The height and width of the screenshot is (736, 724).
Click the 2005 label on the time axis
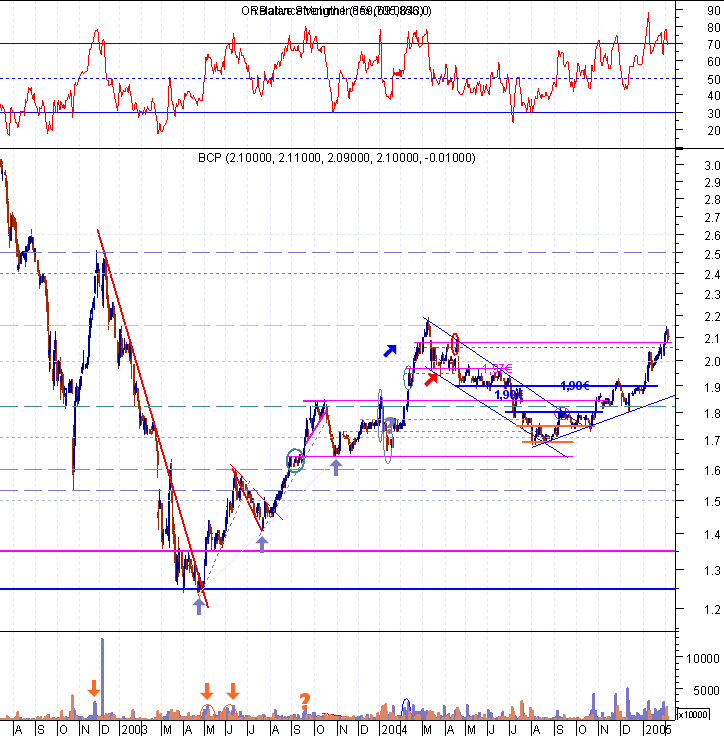[655, 730]
